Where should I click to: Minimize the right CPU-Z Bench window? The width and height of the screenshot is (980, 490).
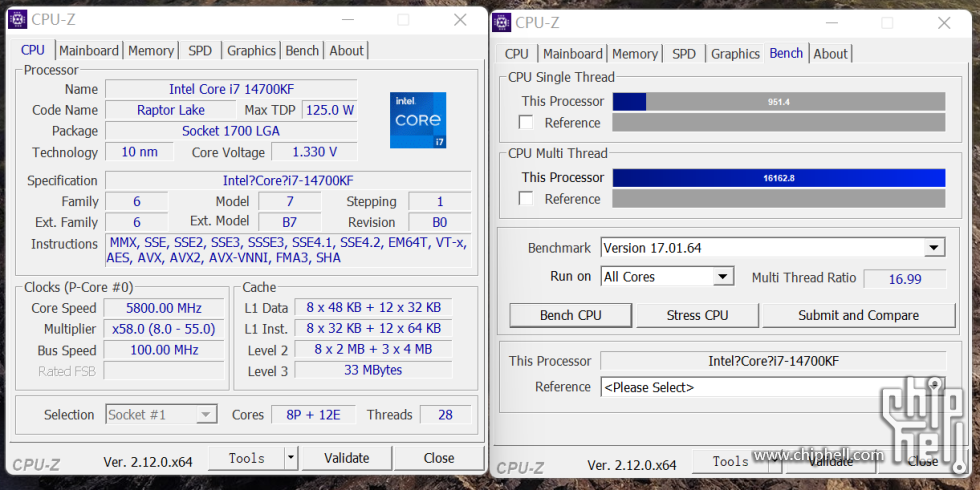(831, 24)
